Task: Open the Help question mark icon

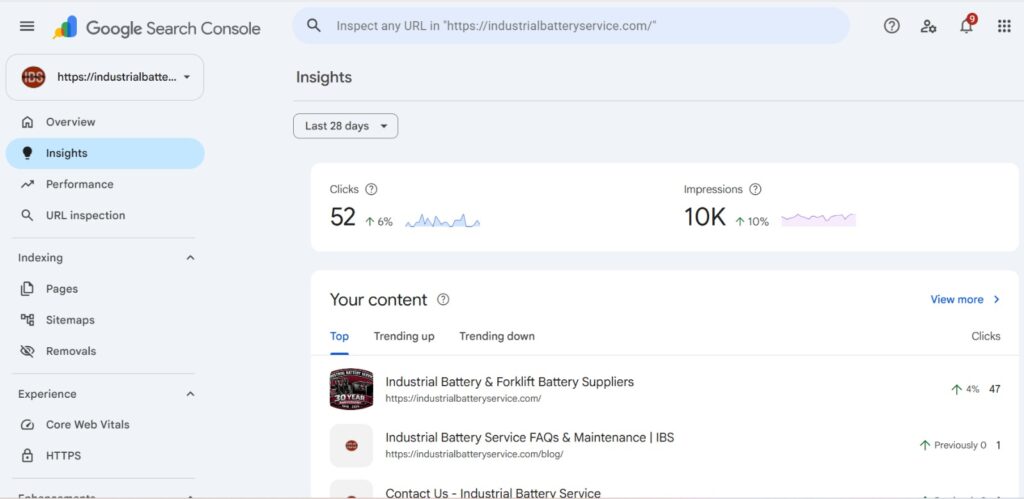Action: coord(891,26)
